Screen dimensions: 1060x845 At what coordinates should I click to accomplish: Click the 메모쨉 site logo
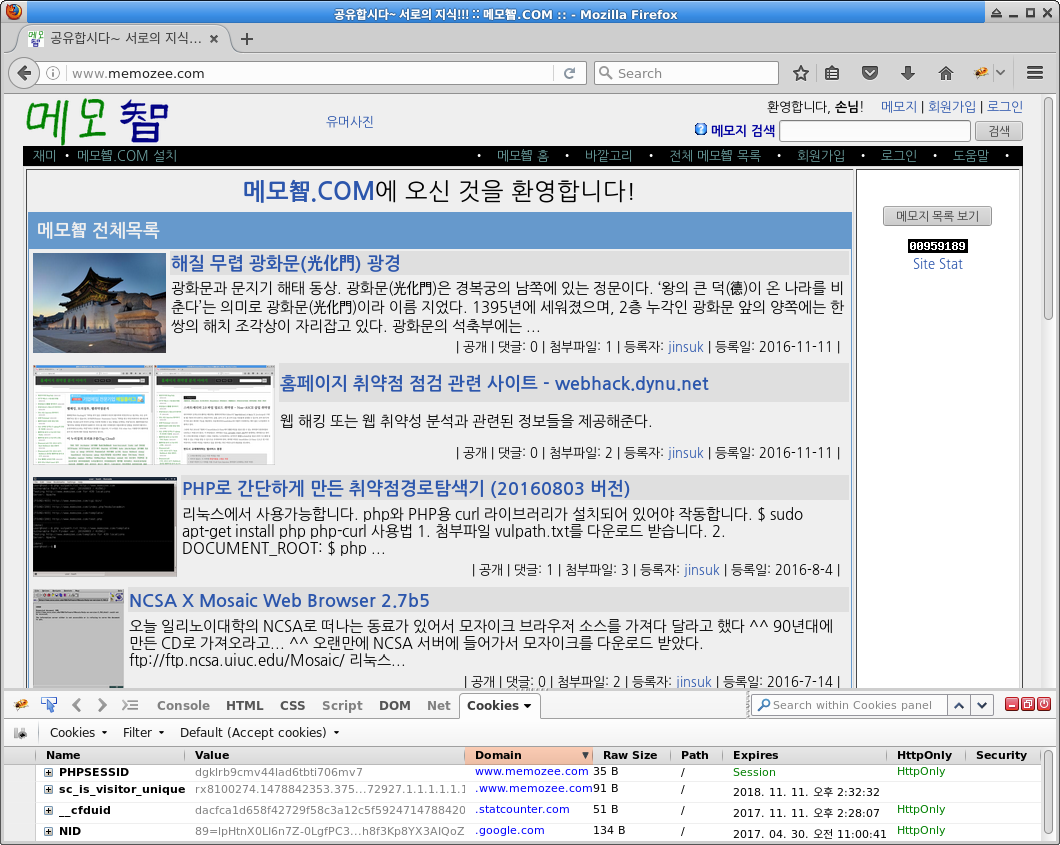[x=97, y=122]
